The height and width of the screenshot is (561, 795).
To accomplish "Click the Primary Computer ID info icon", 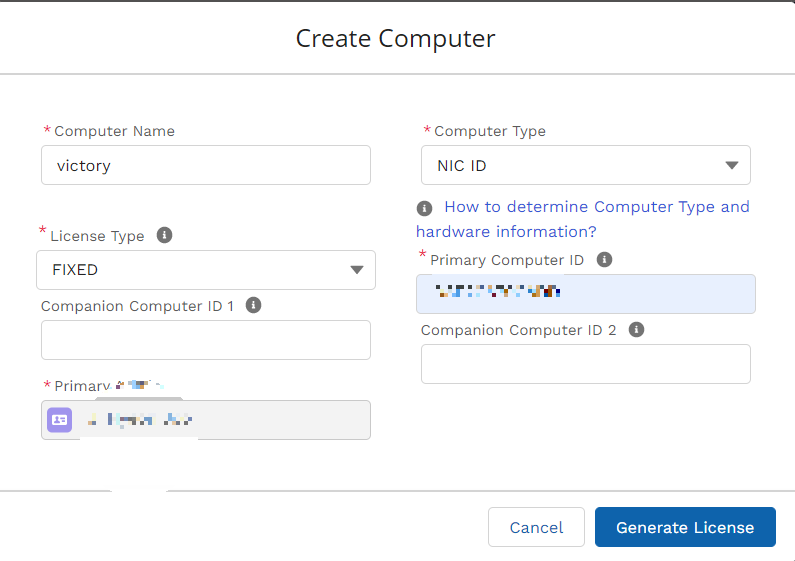I will tap(604, 260).
